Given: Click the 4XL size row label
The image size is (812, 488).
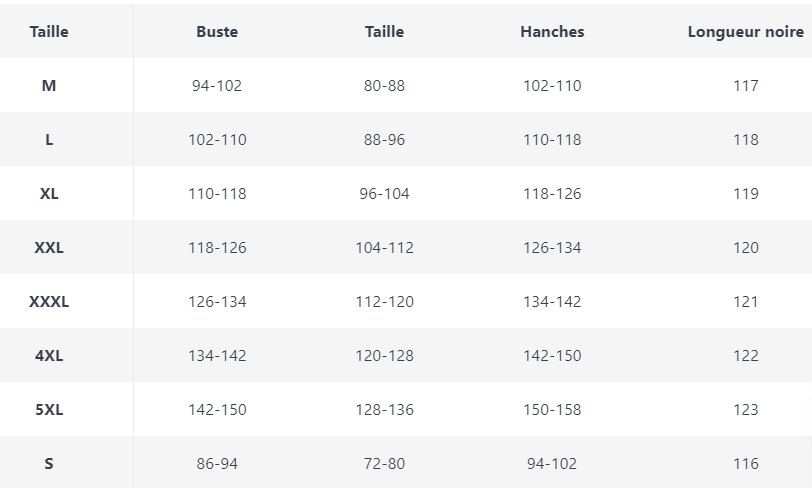Looking at the screenshot, I should pyautogui.click(x=49, y=355).
